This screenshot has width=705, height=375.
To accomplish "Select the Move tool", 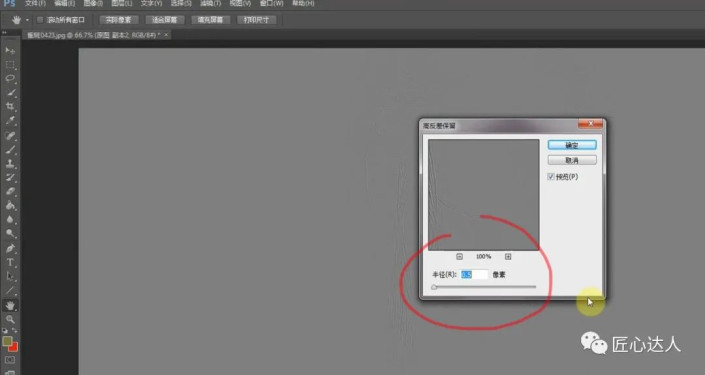I will [10, 50].
